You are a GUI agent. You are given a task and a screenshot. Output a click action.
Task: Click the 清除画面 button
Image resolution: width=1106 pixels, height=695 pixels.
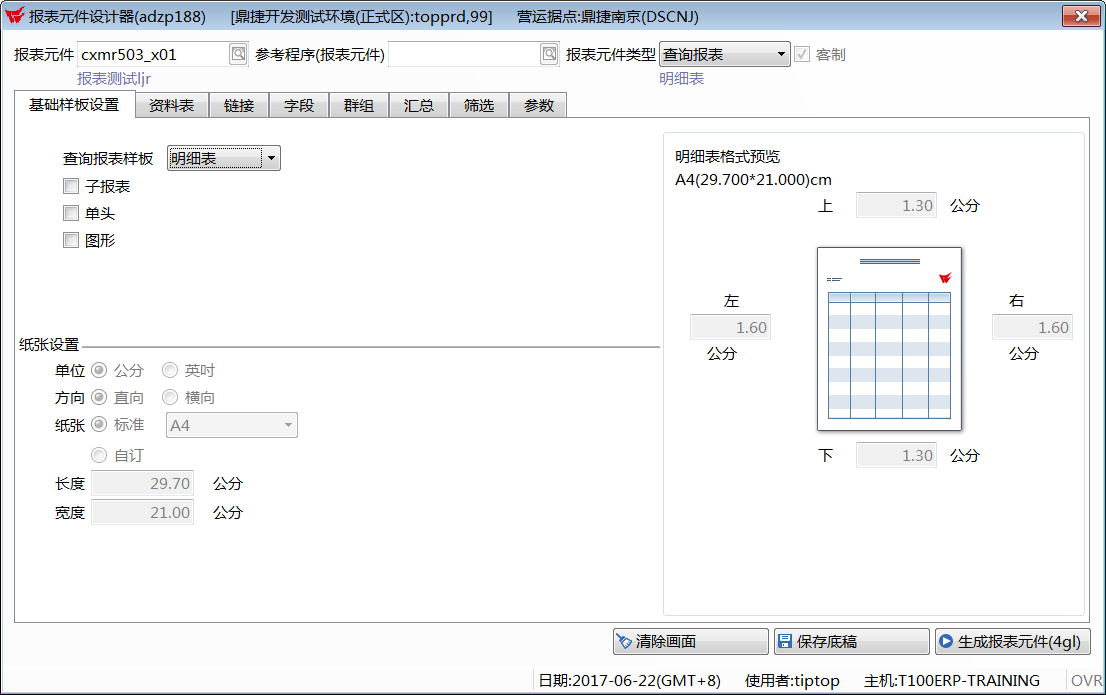click(691, 641)
